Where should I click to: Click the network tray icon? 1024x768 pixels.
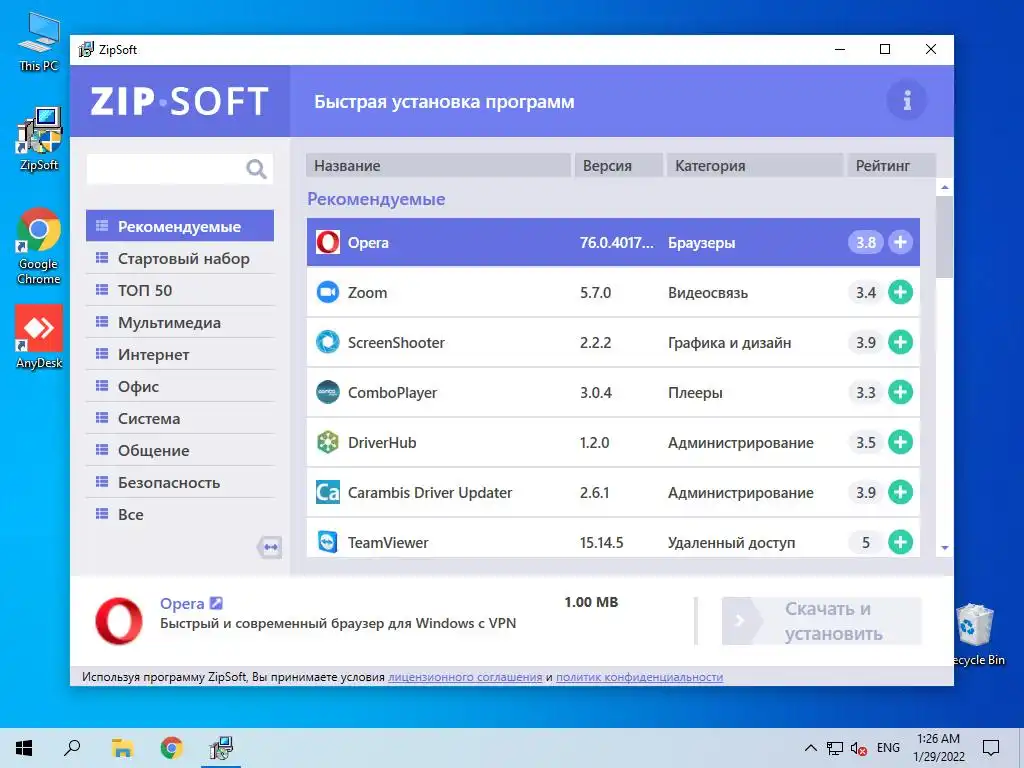tap(835, 748)
